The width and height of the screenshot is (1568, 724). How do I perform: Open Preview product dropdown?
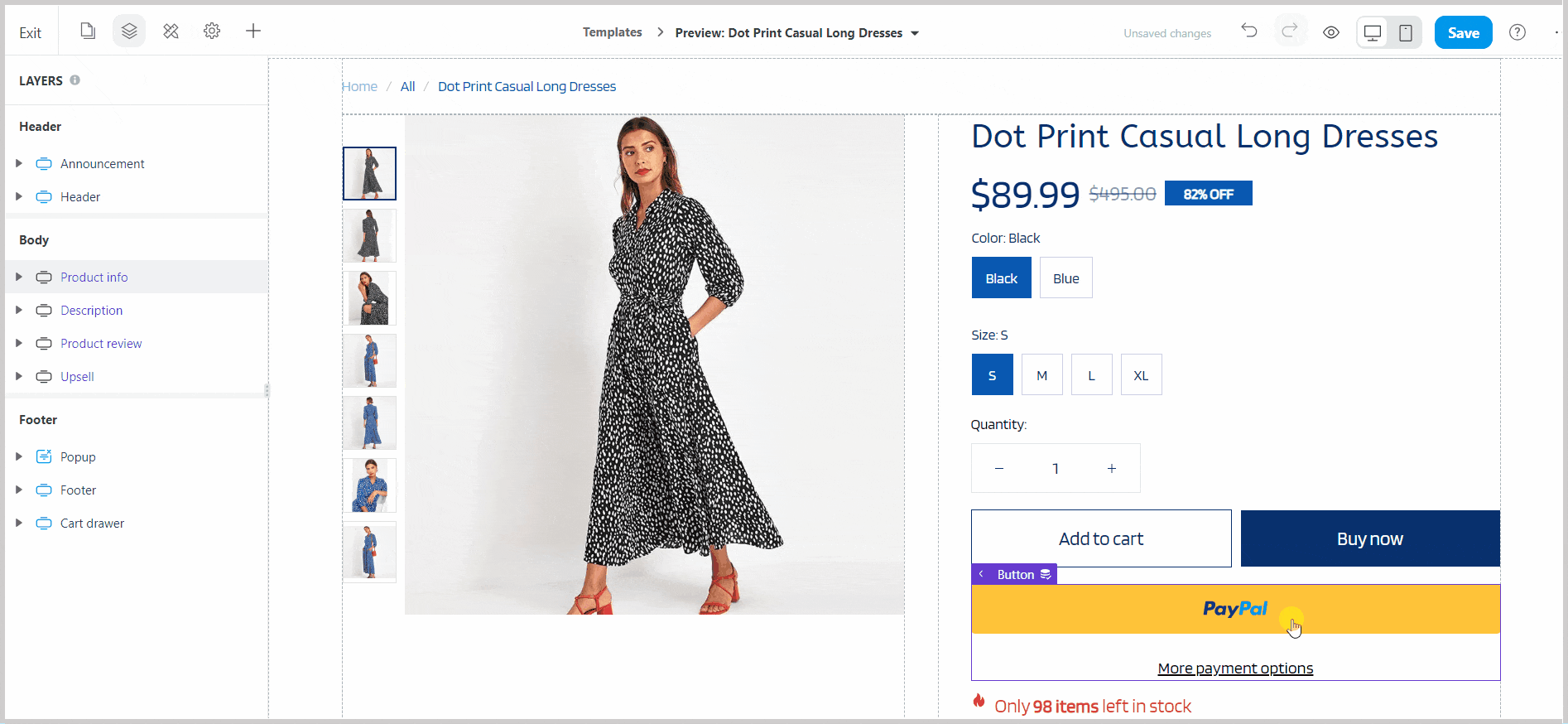pyautogui.click(x=797, y=33)
